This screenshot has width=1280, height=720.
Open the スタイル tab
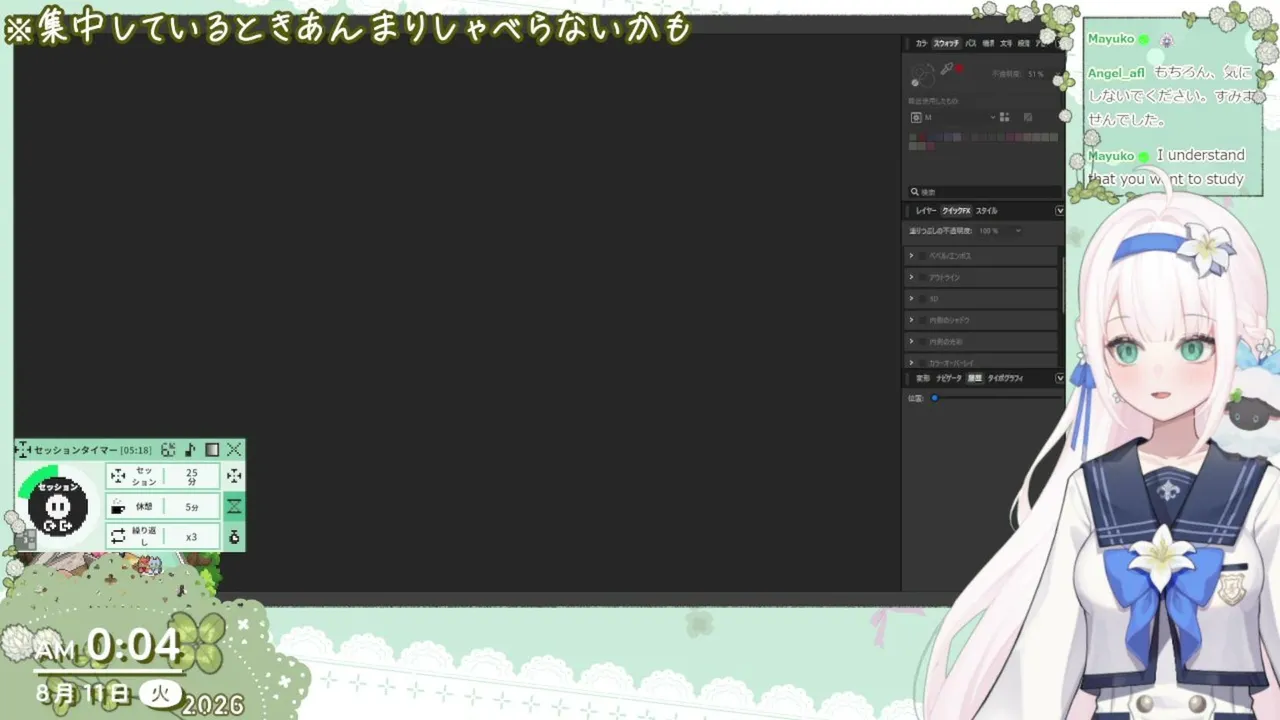click(986, 211)
